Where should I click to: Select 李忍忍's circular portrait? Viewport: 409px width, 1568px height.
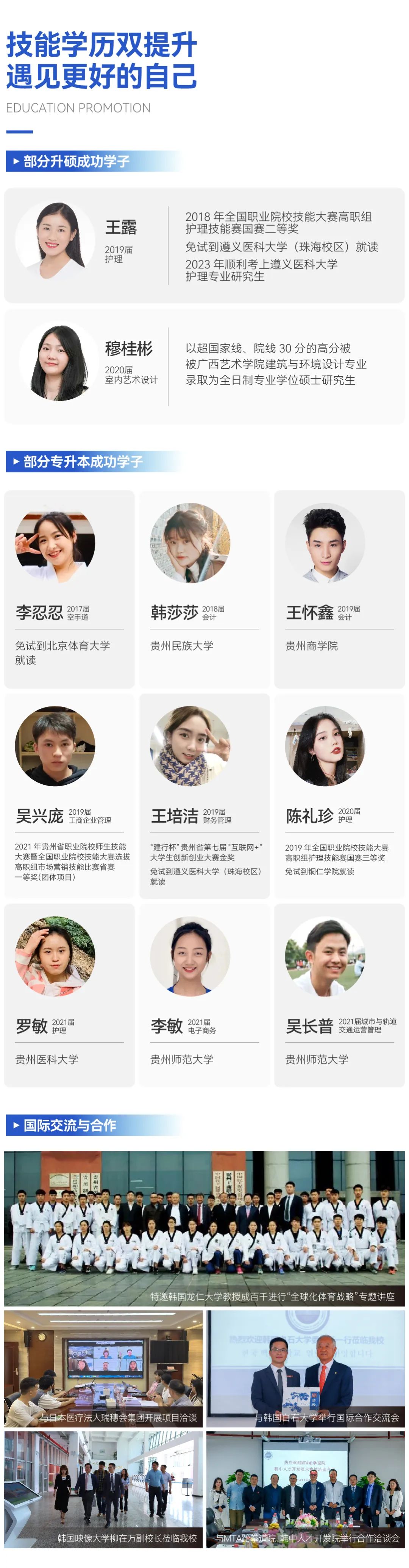tap(55, 543)
